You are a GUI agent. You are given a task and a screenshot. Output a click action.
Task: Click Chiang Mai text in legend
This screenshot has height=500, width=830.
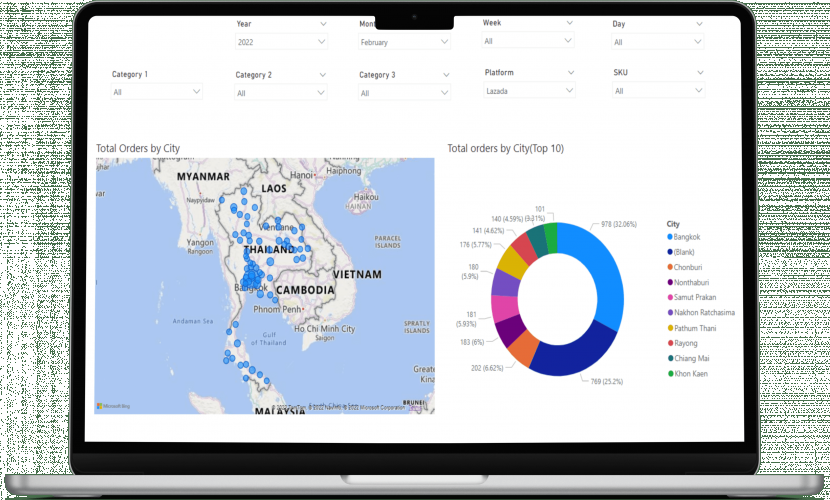coord(692,358)
